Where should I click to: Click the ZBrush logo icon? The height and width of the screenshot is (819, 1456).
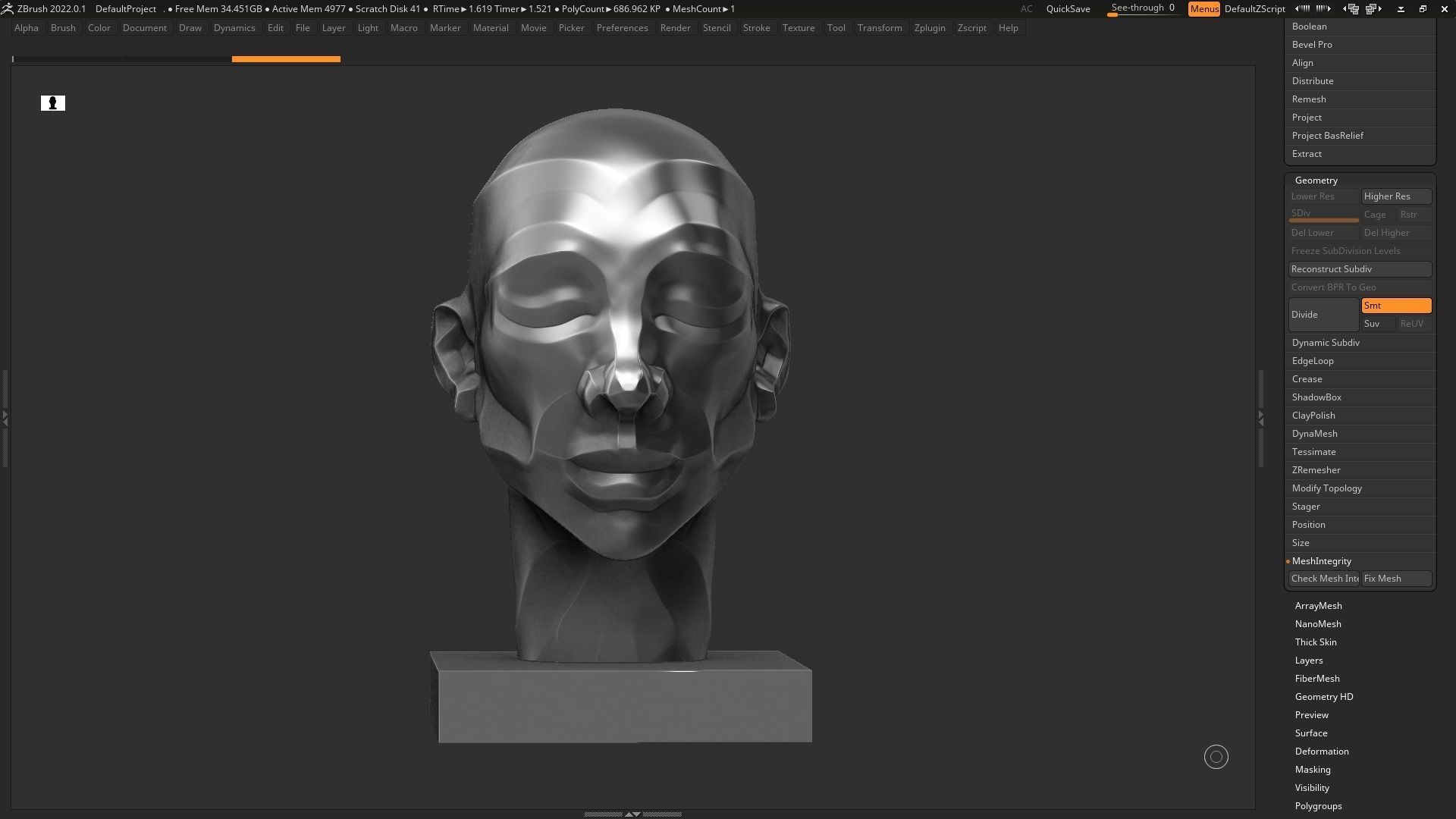tap(7, 9)
